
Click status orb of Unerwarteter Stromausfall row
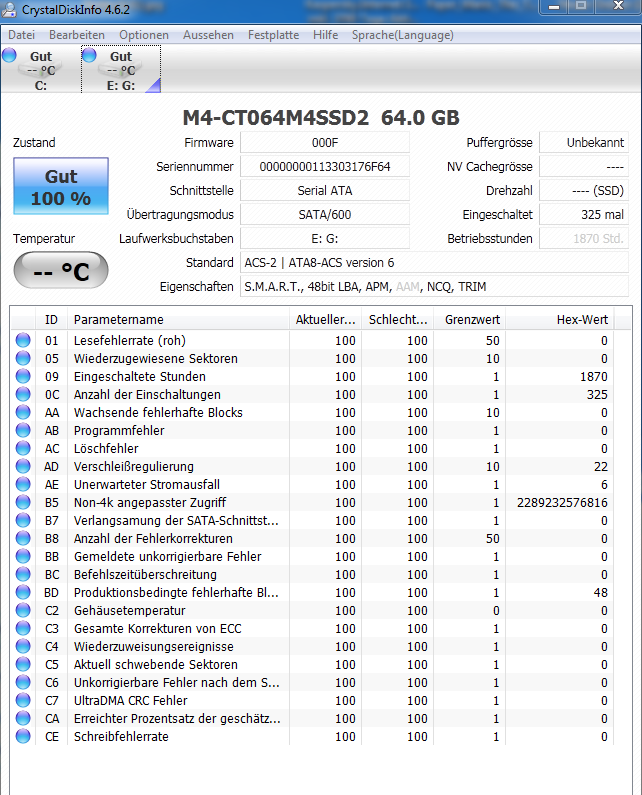point(23,484)
